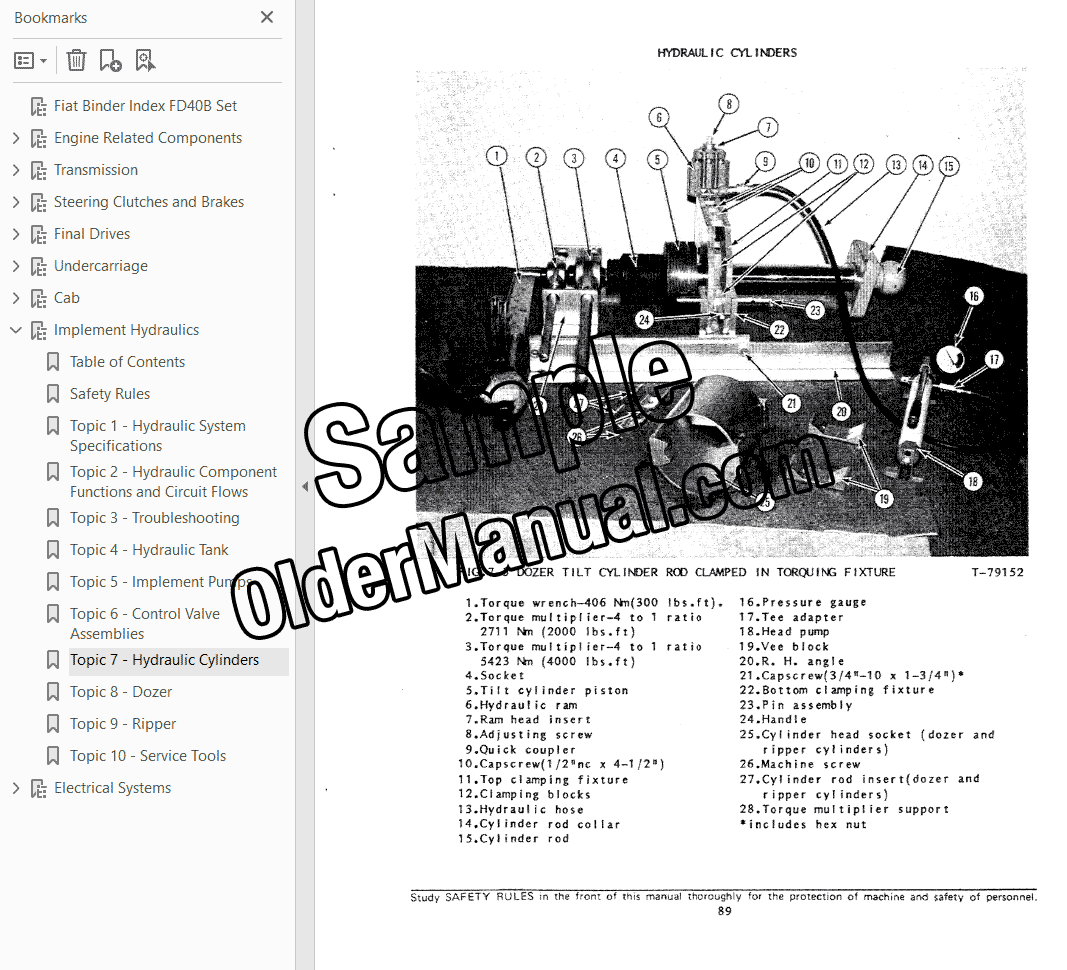Screen dimensions: 1067x970
Task: Collapse the Implement Hydraulics section
Action: 16,330
